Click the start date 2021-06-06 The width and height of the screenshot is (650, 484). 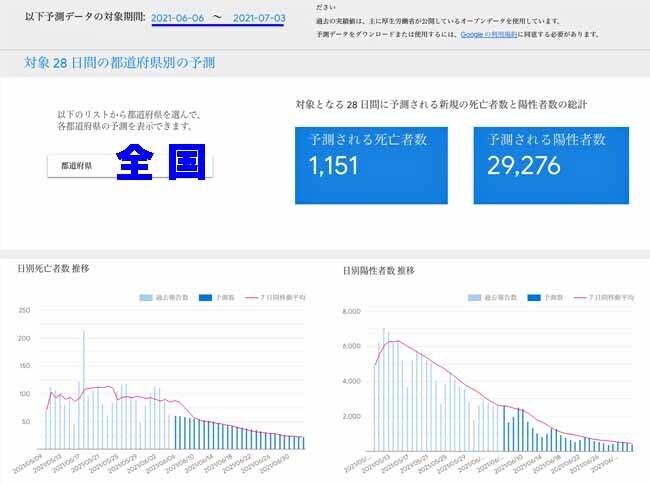tap(177, 18)
